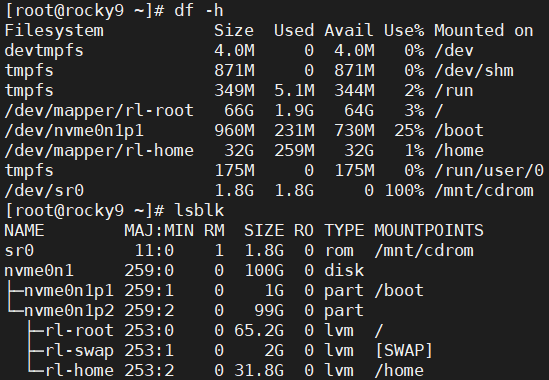549x380 pixels.
Task: Click the '253:1' device number
Action: (x=149, y=351)
